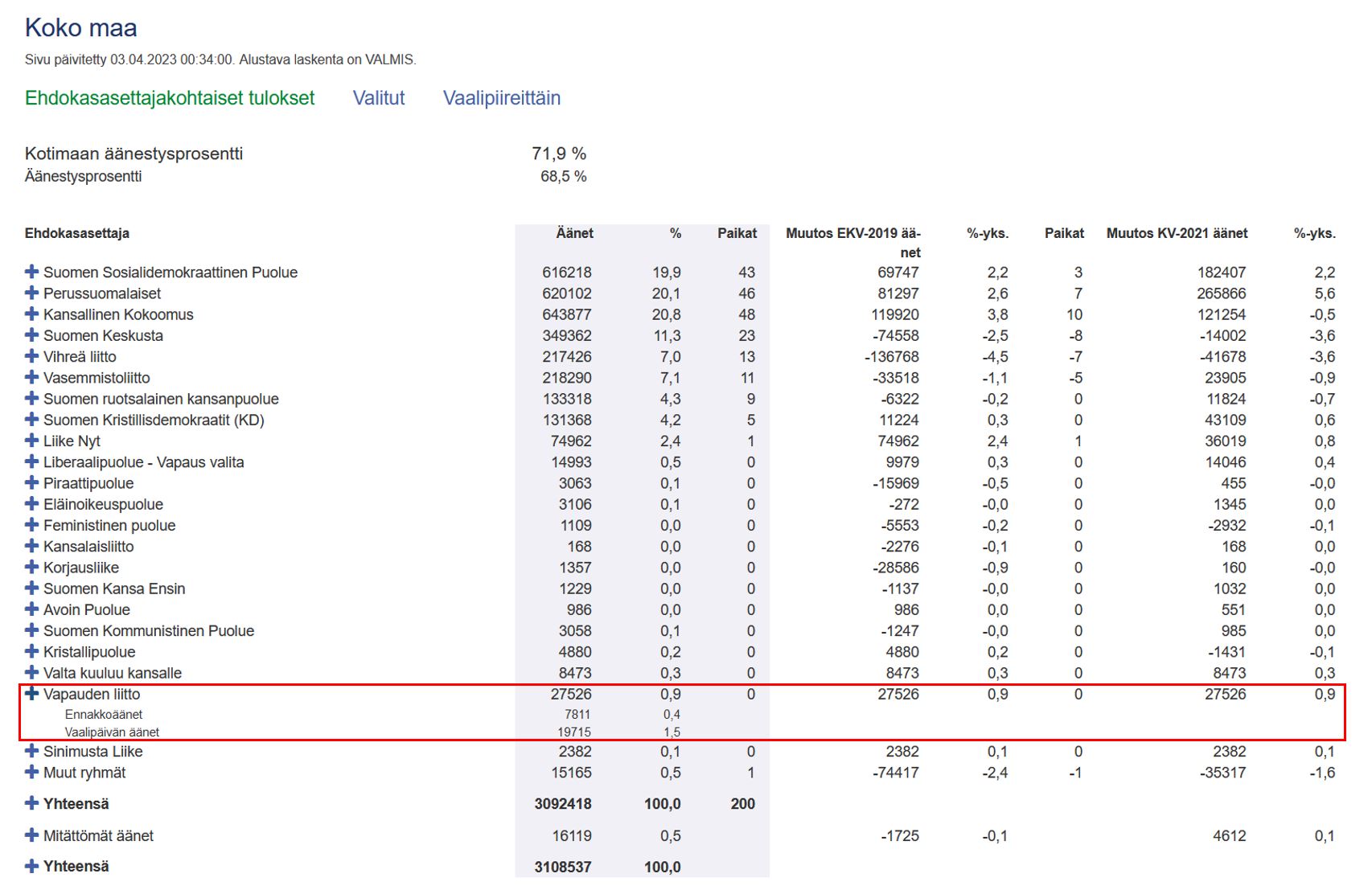Switch to Vaalipiireittäin tab
This screenshot has height=890, width=1372.
click(x=502, y=98)
